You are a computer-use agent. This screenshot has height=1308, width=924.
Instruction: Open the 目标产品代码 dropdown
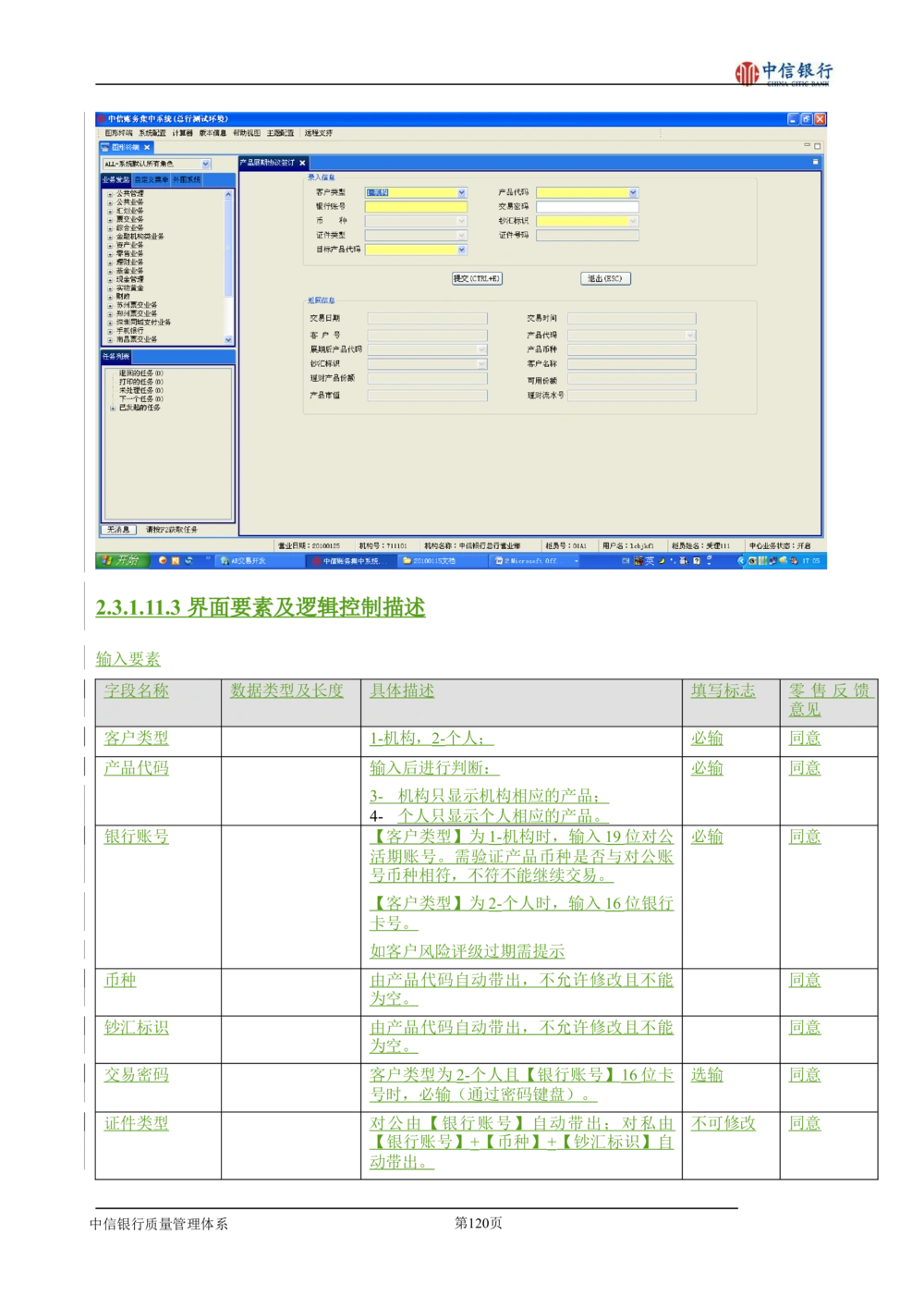(x=462, y=250)
